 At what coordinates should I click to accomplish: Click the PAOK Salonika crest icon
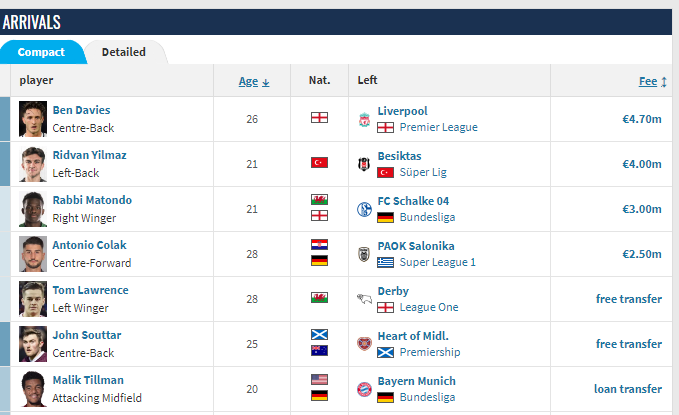click(x=364, y=254)
